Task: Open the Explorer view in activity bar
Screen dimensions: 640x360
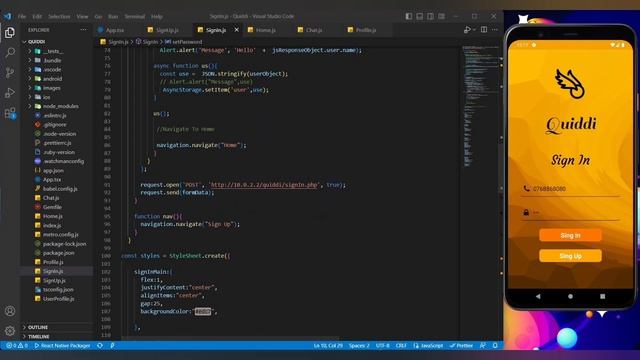Action: click(x=10, y=32)
